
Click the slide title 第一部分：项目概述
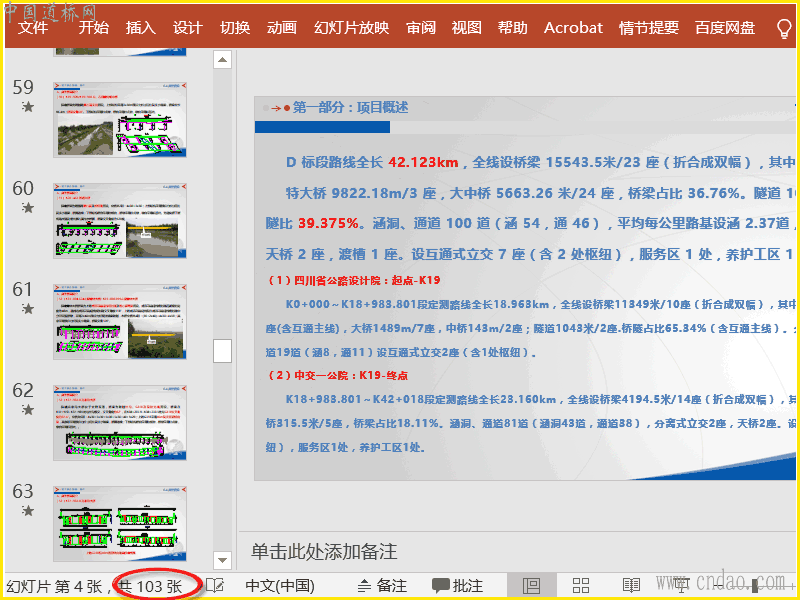(x=350, y=108)
